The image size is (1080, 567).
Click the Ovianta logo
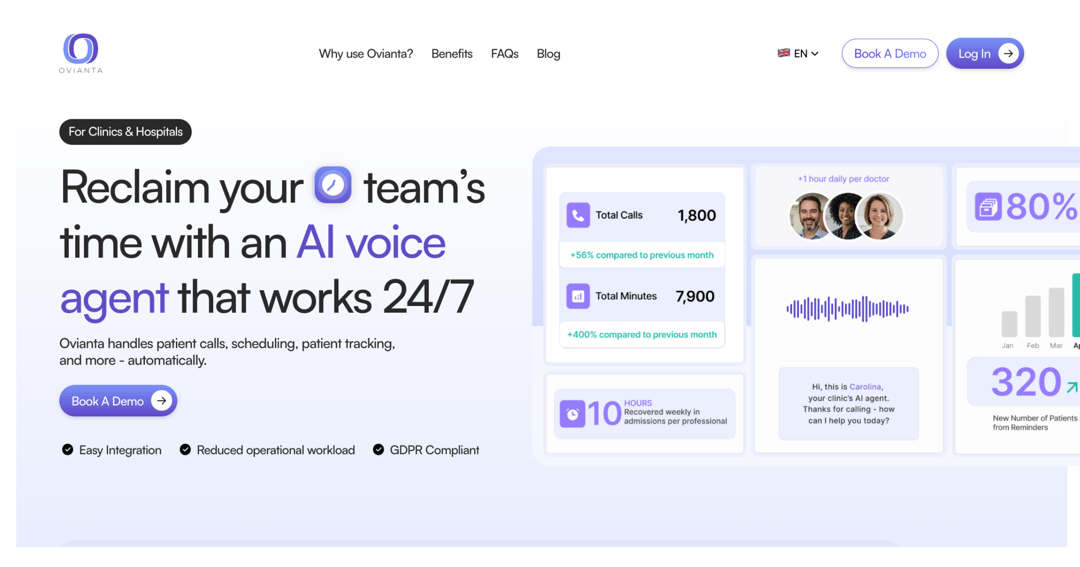(81, 53)
